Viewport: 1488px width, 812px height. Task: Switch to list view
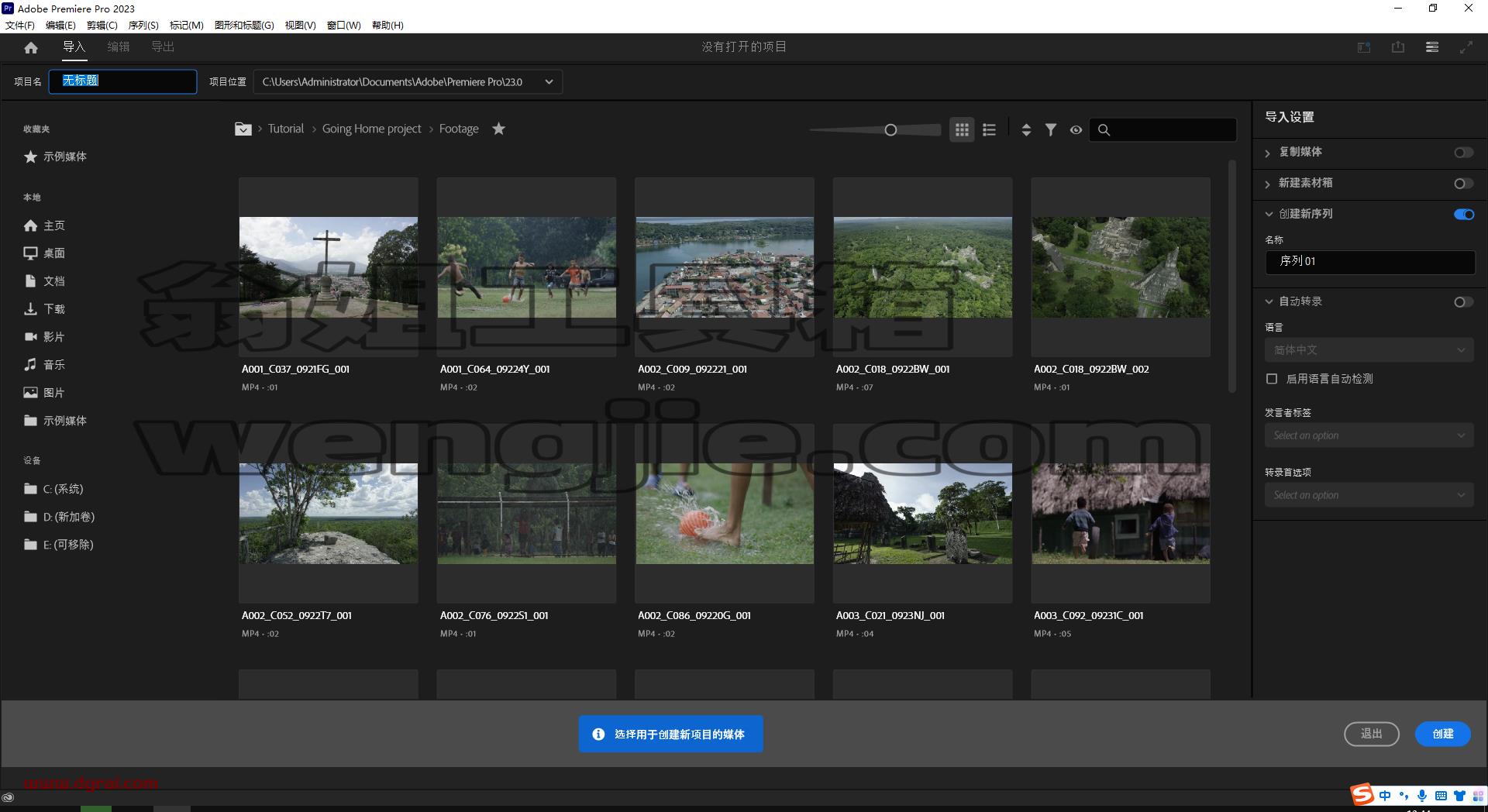point(989,129)
